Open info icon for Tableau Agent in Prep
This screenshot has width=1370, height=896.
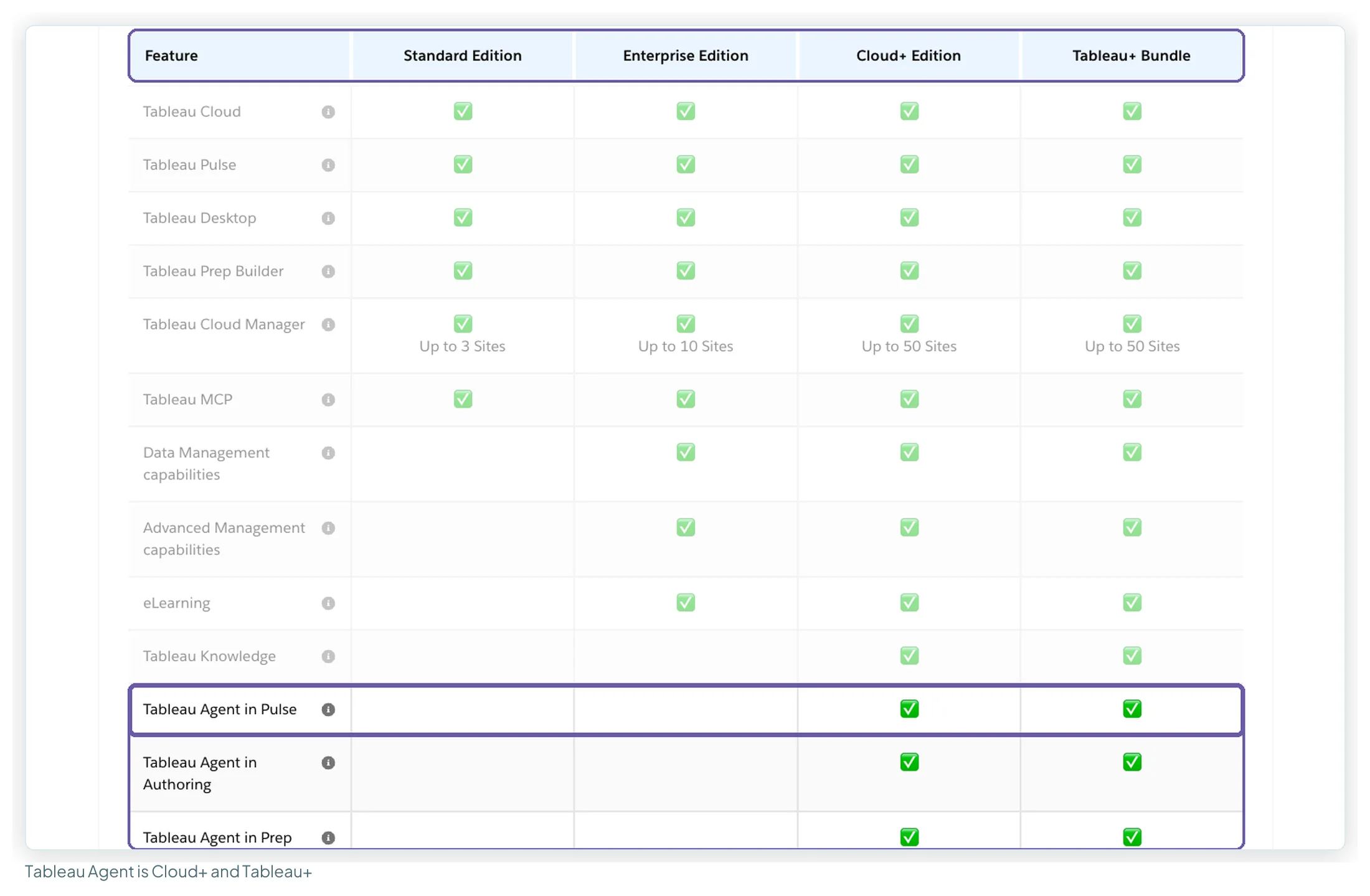tap(328, 838)
